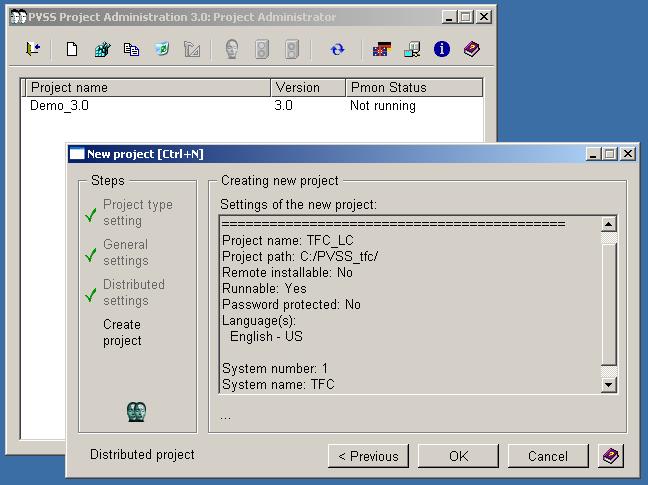Image resolution: width=648 pixels, height=485 pixels.
Task: Click the remote computers icon
Action: pyautogui.click(x=412, y=49)
